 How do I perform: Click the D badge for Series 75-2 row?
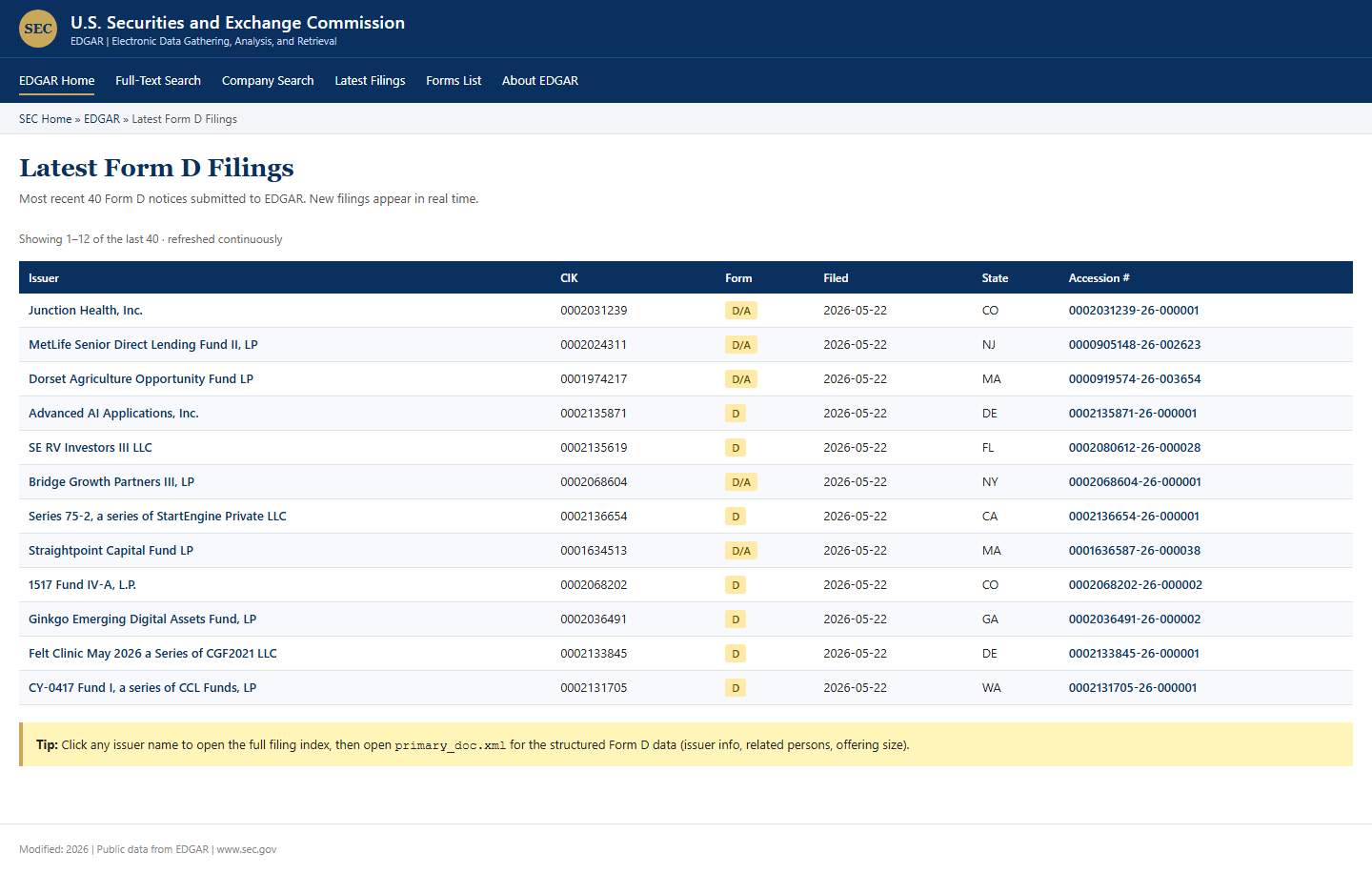pos(736,517)
